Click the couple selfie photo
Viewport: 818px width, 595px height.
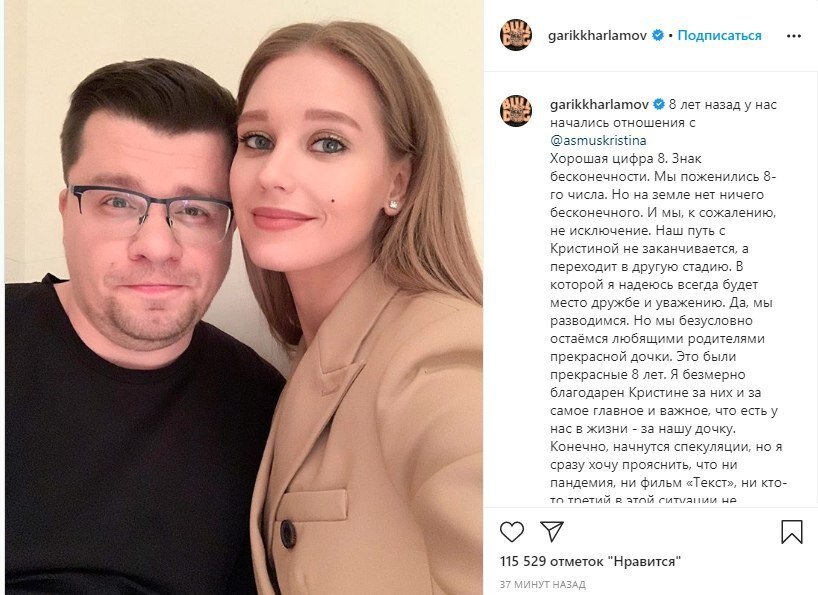point(244,297)
